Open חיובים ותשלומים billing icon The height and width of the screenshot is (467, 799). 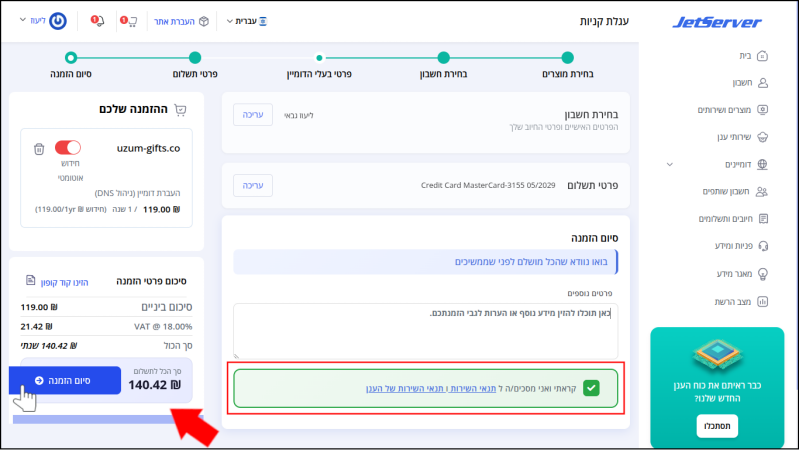(763, 219)
